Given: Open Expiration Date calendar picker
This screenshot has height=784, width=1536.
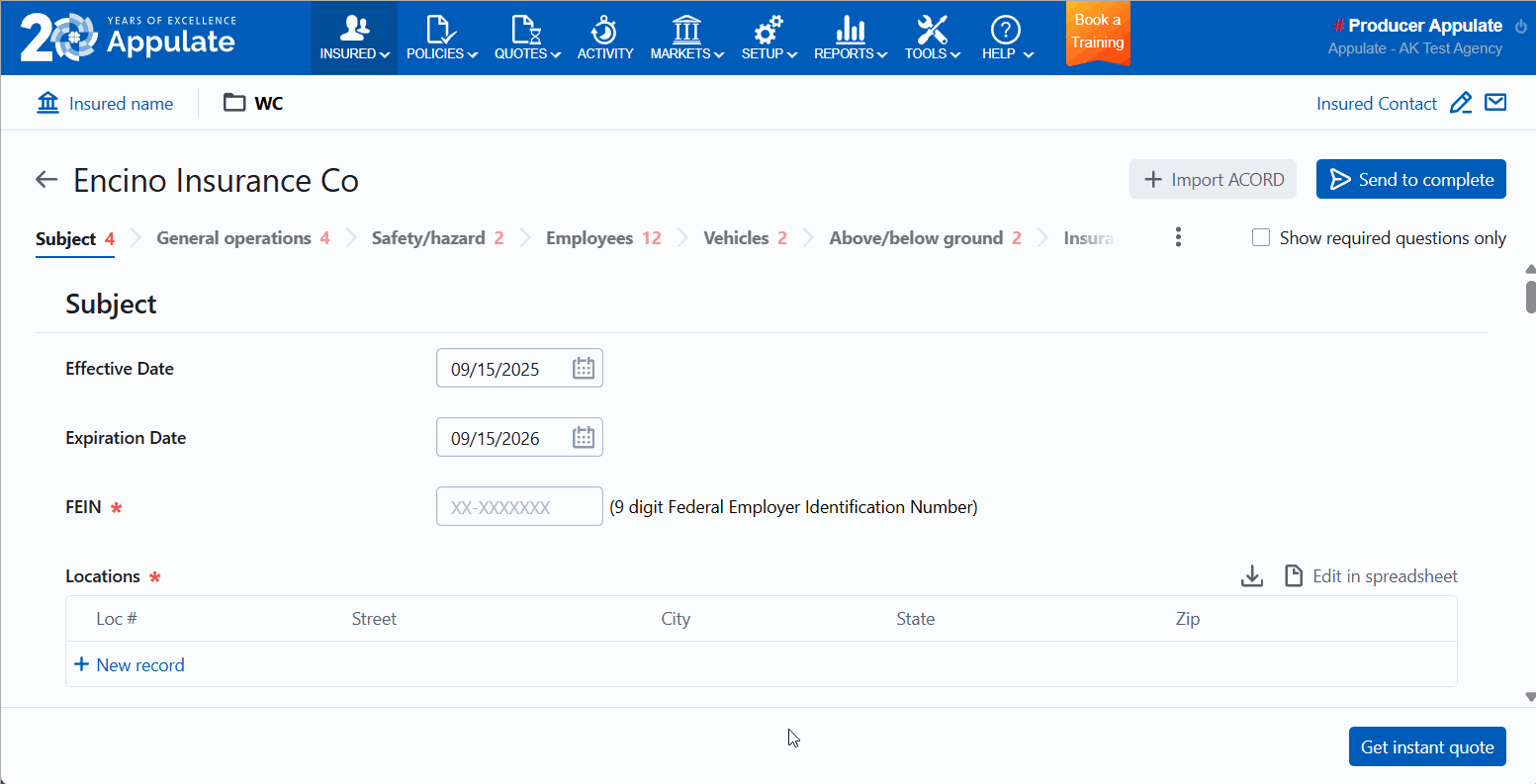Looking at the screenshot, I should (584, 438).
